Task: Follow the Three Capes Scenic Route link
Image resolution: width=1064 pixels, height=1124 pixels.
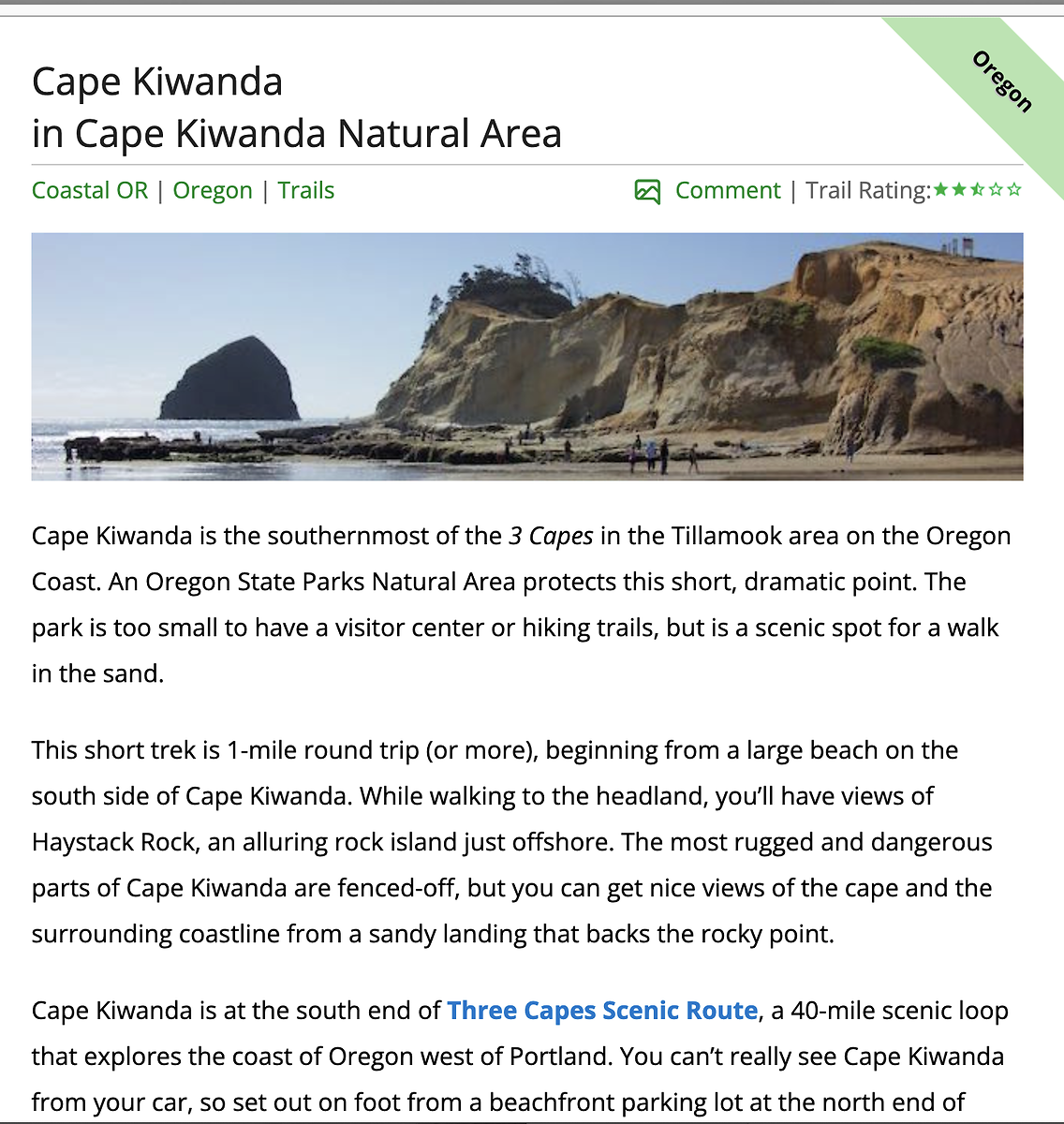Action: click(602, 1011)
